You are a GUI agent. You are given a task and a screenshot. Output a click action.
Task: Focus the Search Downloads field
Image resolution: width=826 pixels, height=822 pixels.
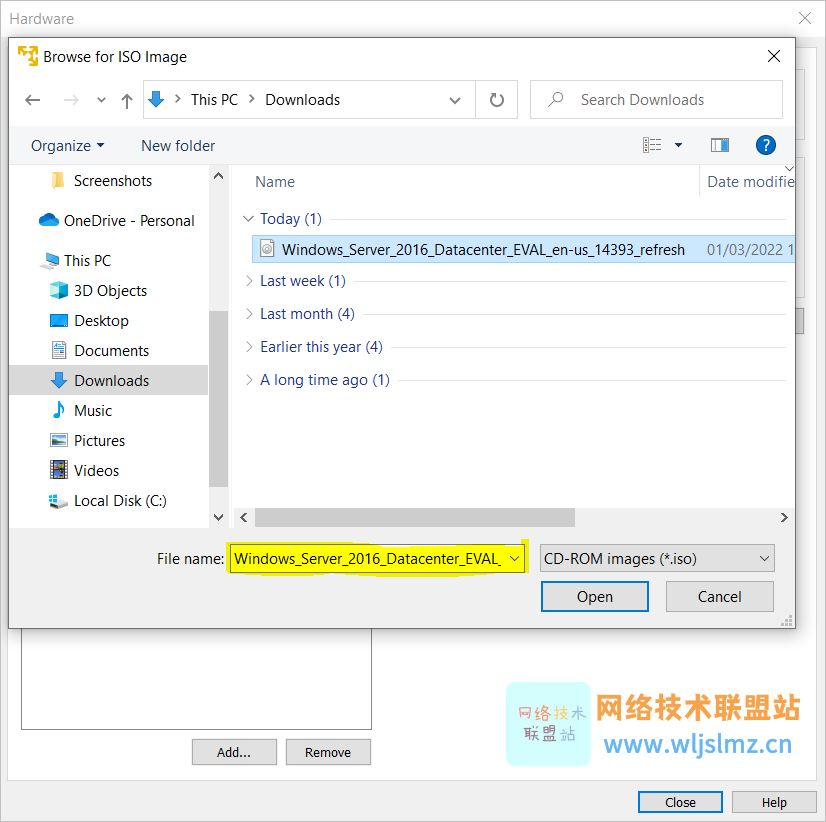(656, 100)
